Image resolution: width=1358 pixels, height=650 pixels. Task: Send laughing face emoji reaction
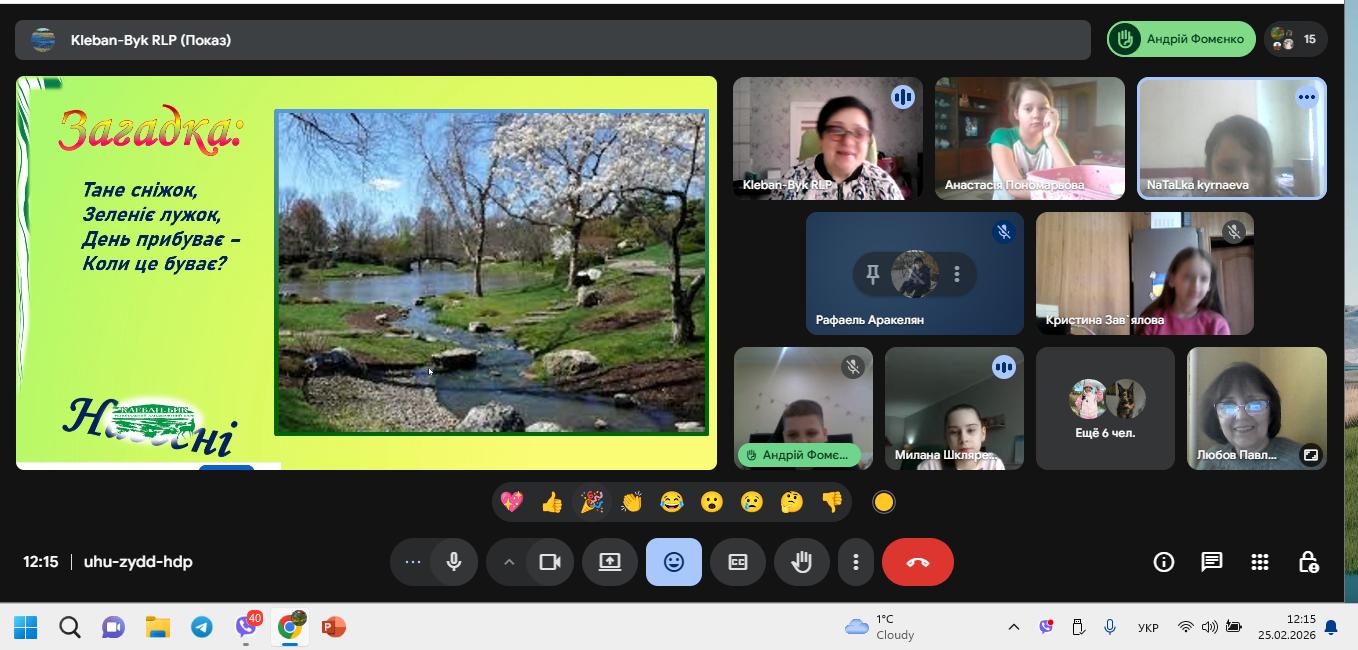672,502
